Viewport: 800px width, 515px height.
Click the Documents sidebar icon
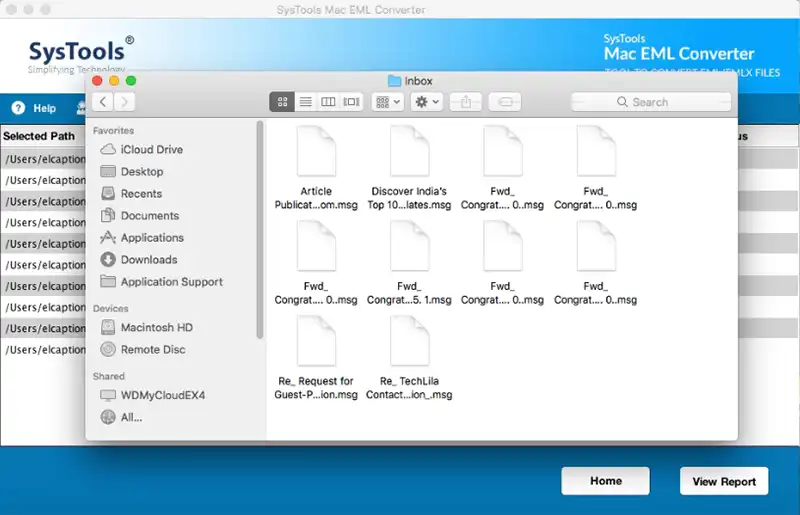pos(108,215)
